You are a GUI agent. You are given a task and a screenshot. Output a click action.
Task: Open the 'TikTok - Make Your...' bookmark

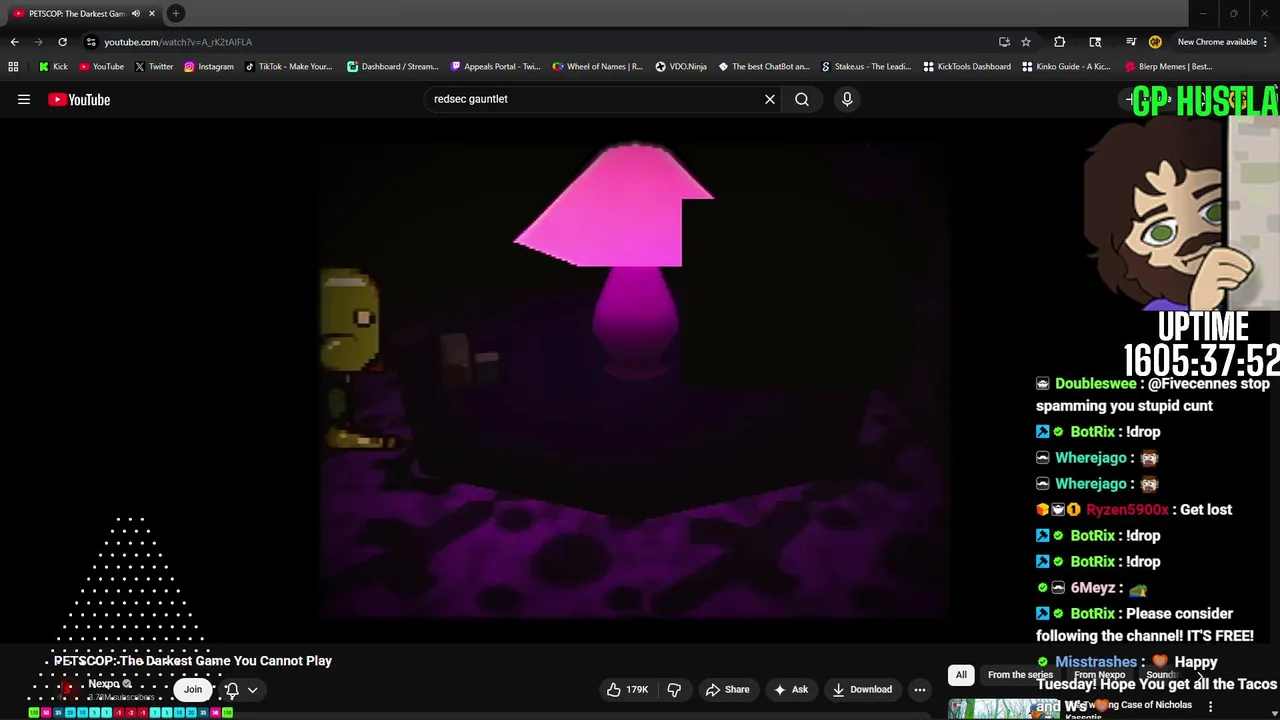289,67
